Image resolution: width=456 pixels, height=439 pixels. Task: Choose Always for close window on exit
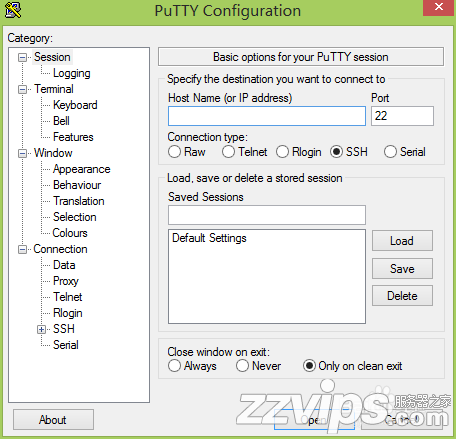pos(174,366)
